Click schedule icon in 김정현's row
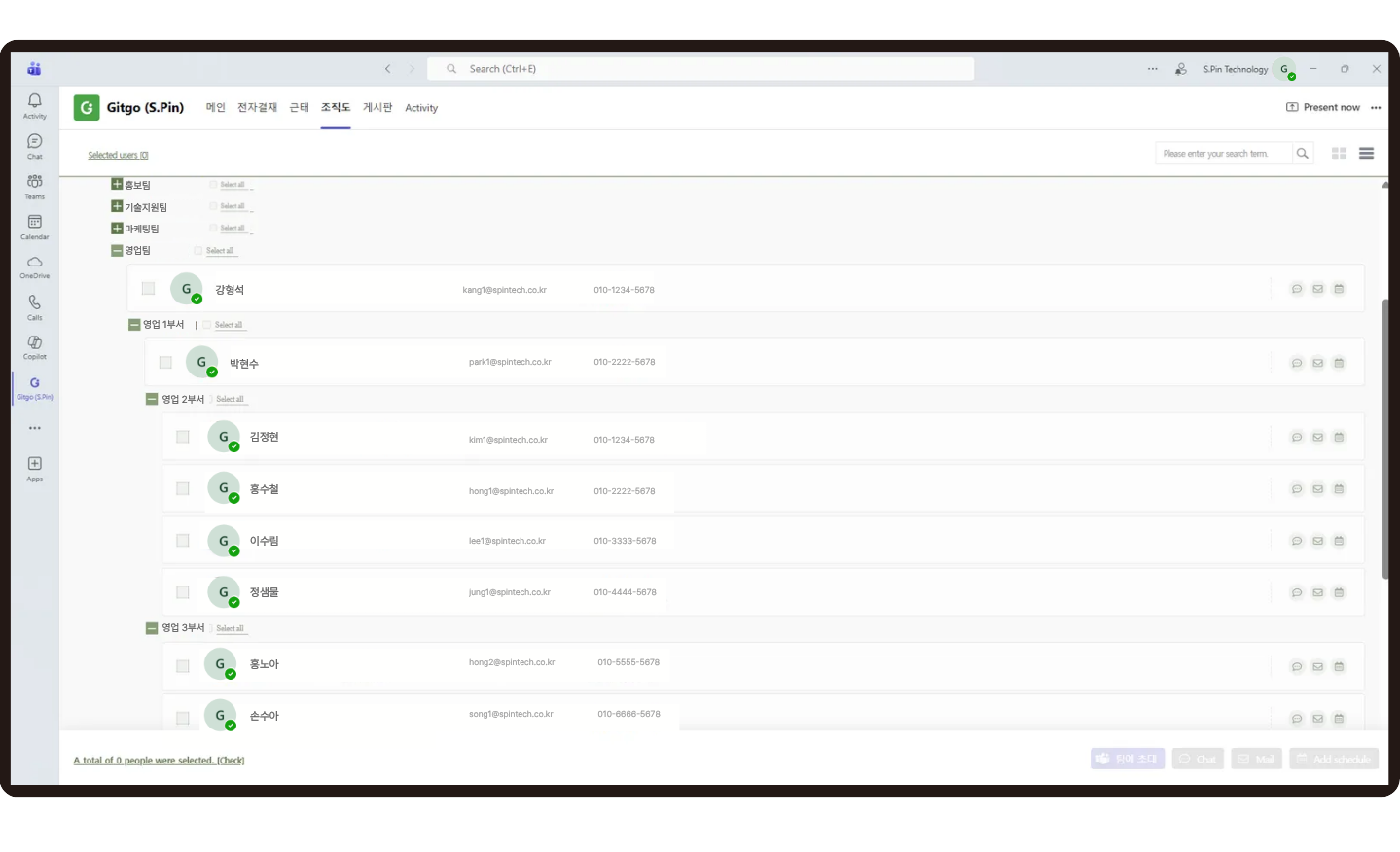Viewport: 1400px width, 852px height. tap(1339, 438)
